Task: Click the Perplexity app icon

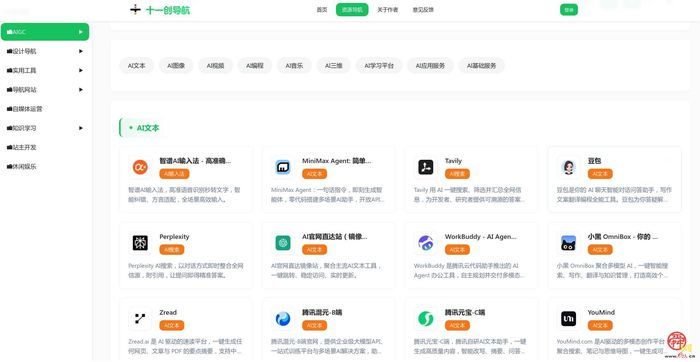Action: point(140,243)
